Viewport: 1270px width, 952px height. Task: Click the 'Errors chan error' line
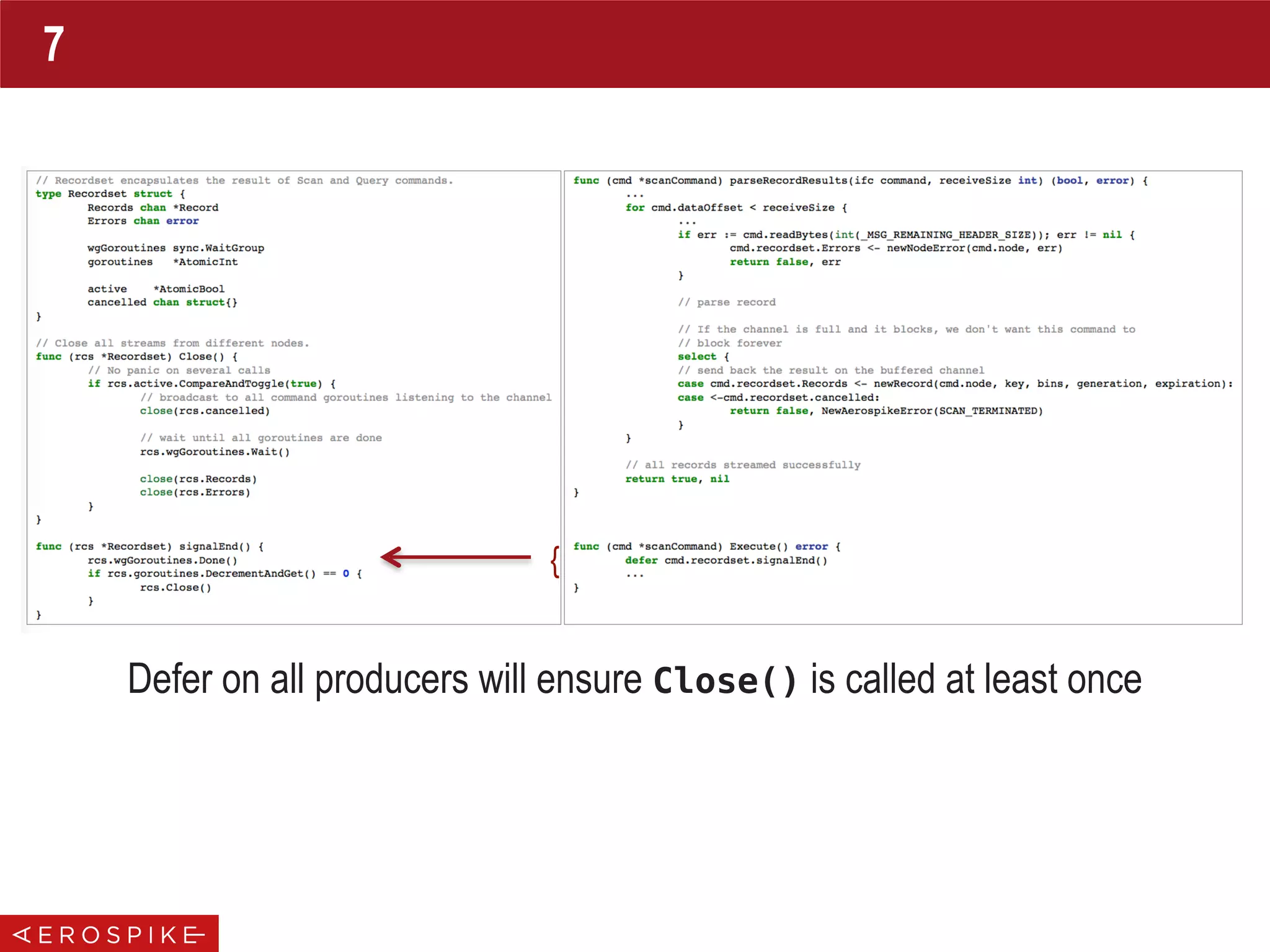[143, 221]
